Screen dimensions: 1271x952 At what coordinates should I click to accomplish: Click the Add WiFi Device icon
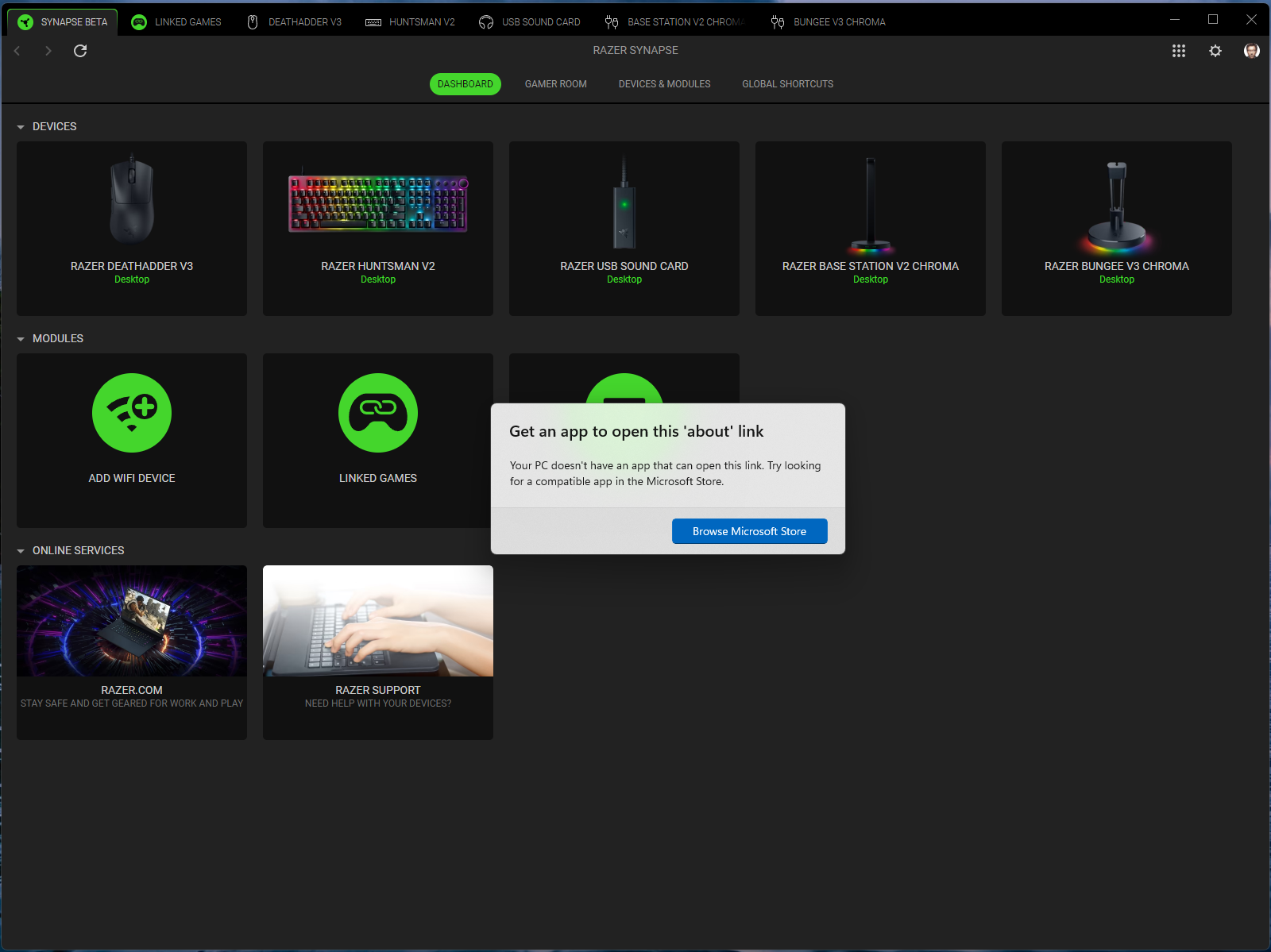click(x=132, y=413)
